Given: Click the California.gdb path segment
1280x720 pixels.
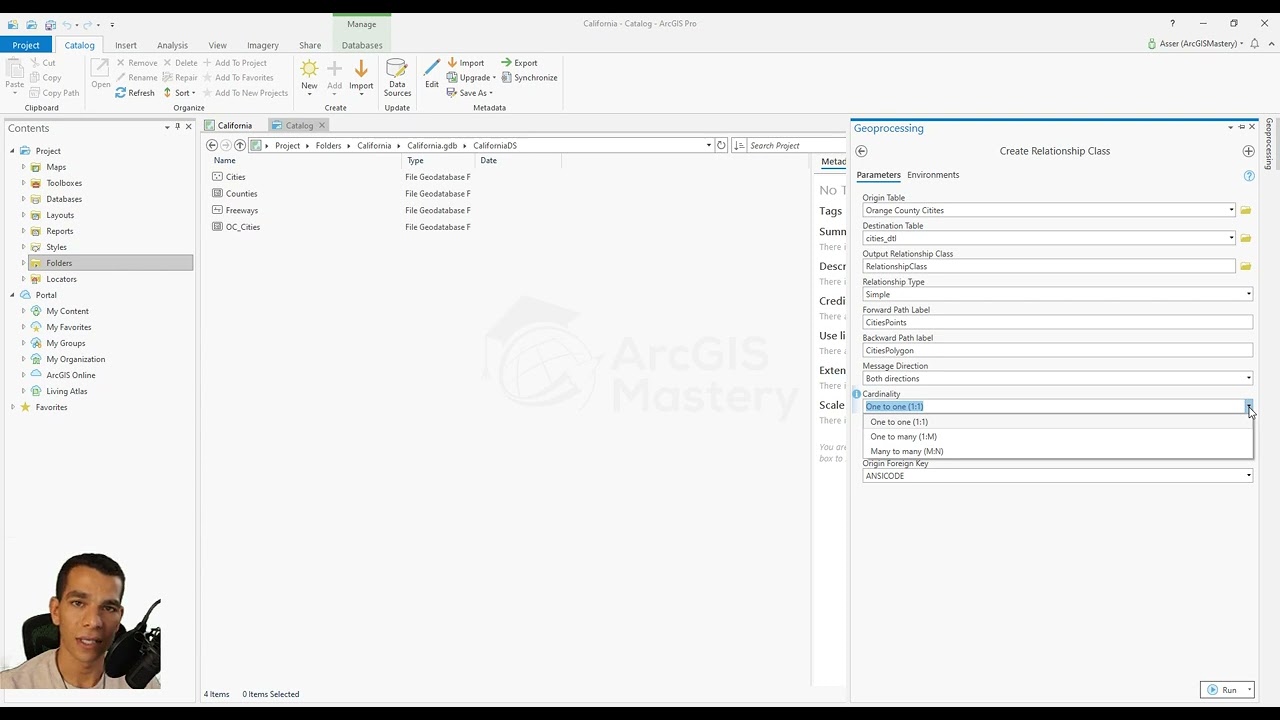Looking at the screenshot, I should (432, 146).
